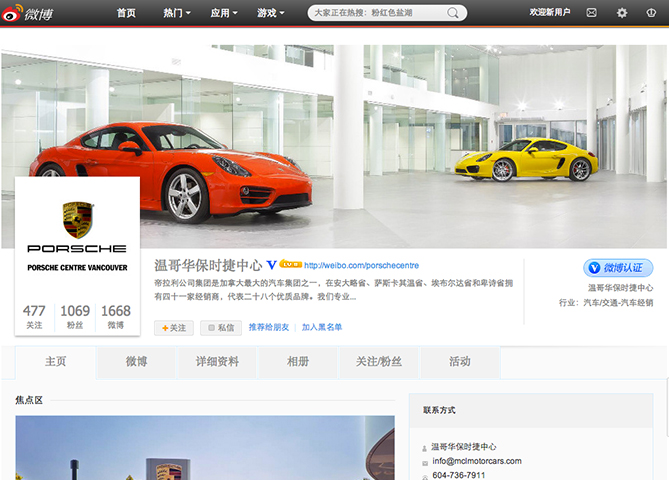Select the 主页 tab
The height and width of the screenshot is (480, 669).
(55, 362)
